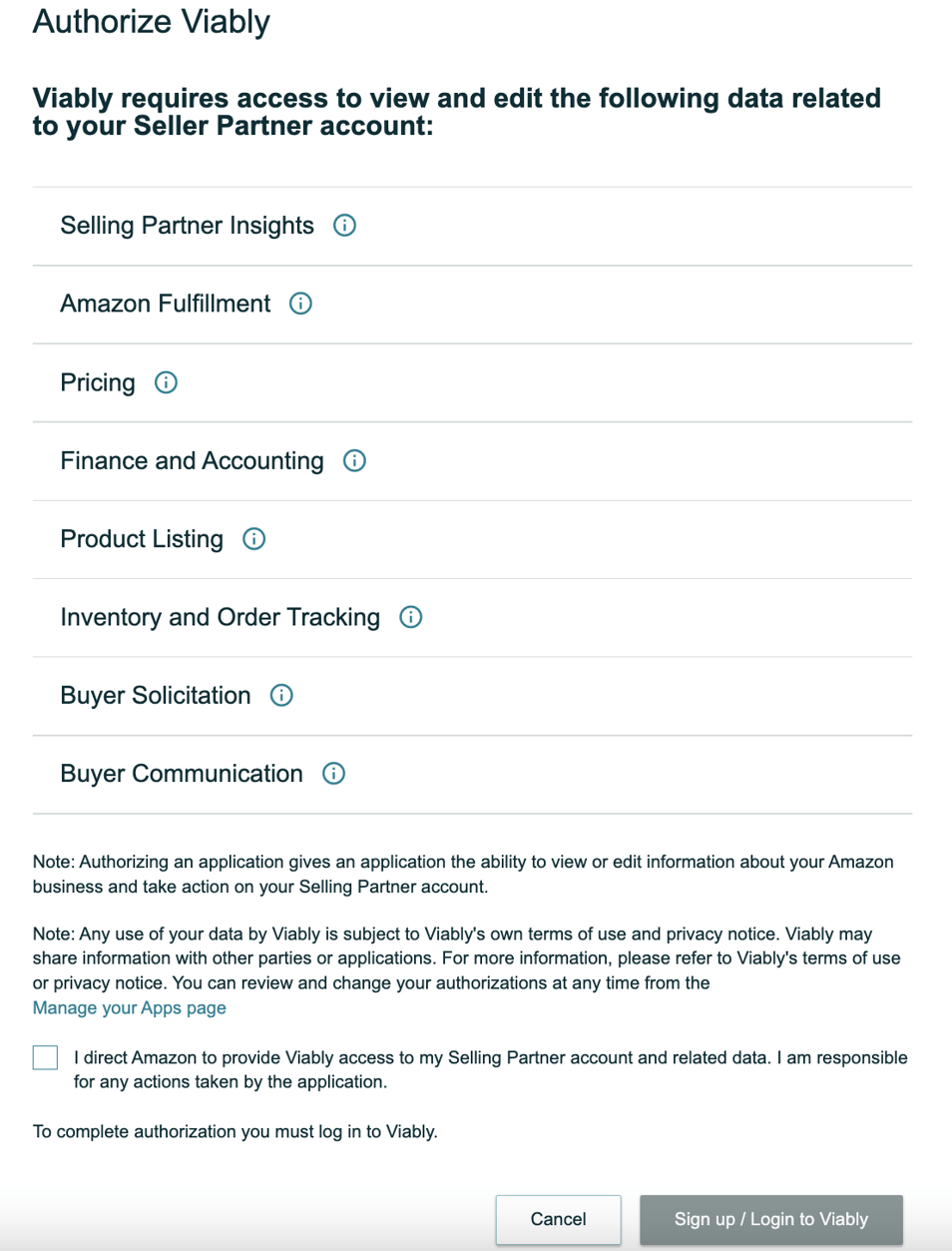Open the Manage your Apps page link
The width and height of the screenshot is (952, 1251).
[131, 1007]
